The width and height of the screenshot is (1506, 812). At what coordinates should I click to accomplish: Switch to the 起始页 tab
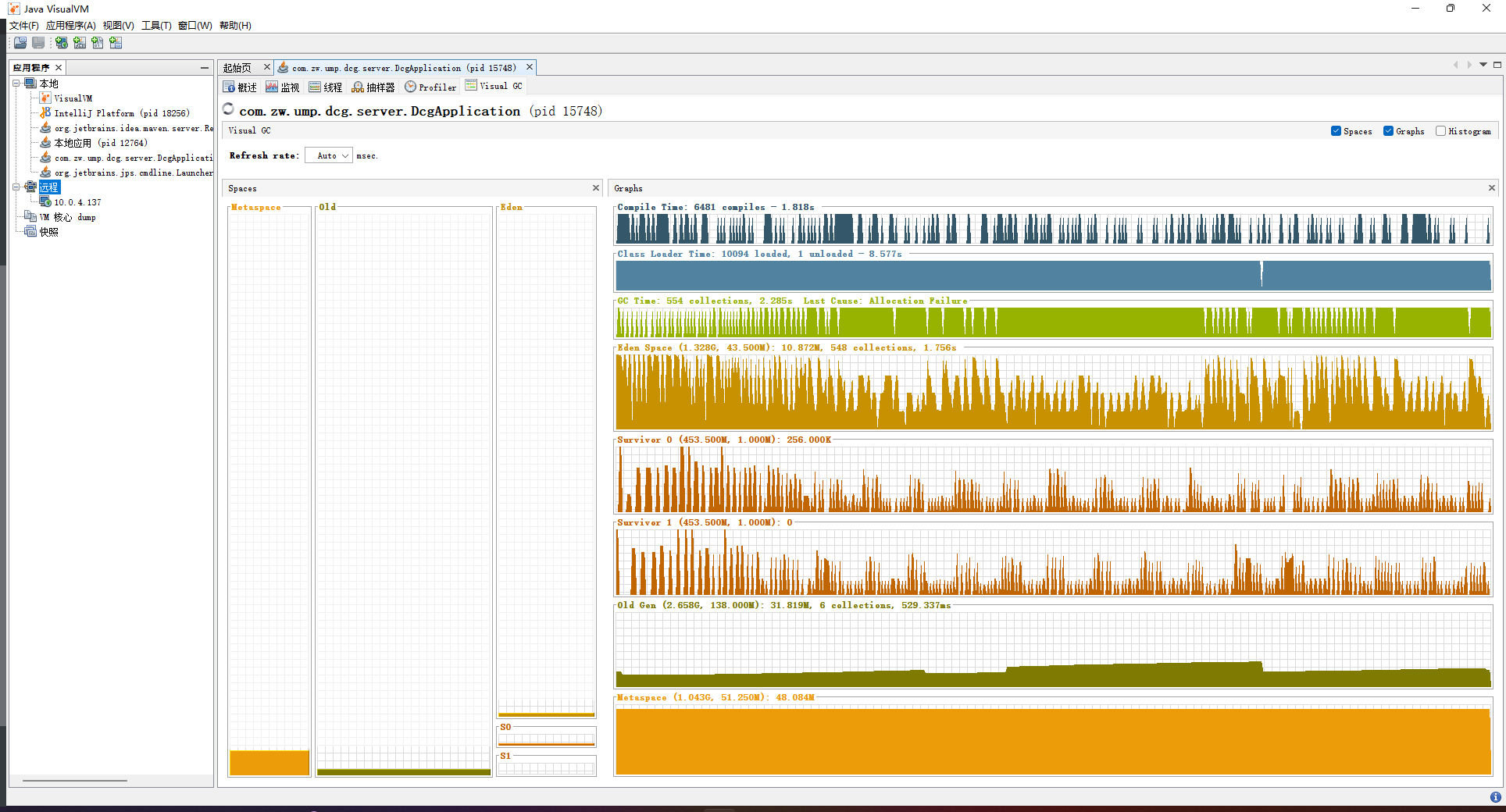click(x=237, y=68)
